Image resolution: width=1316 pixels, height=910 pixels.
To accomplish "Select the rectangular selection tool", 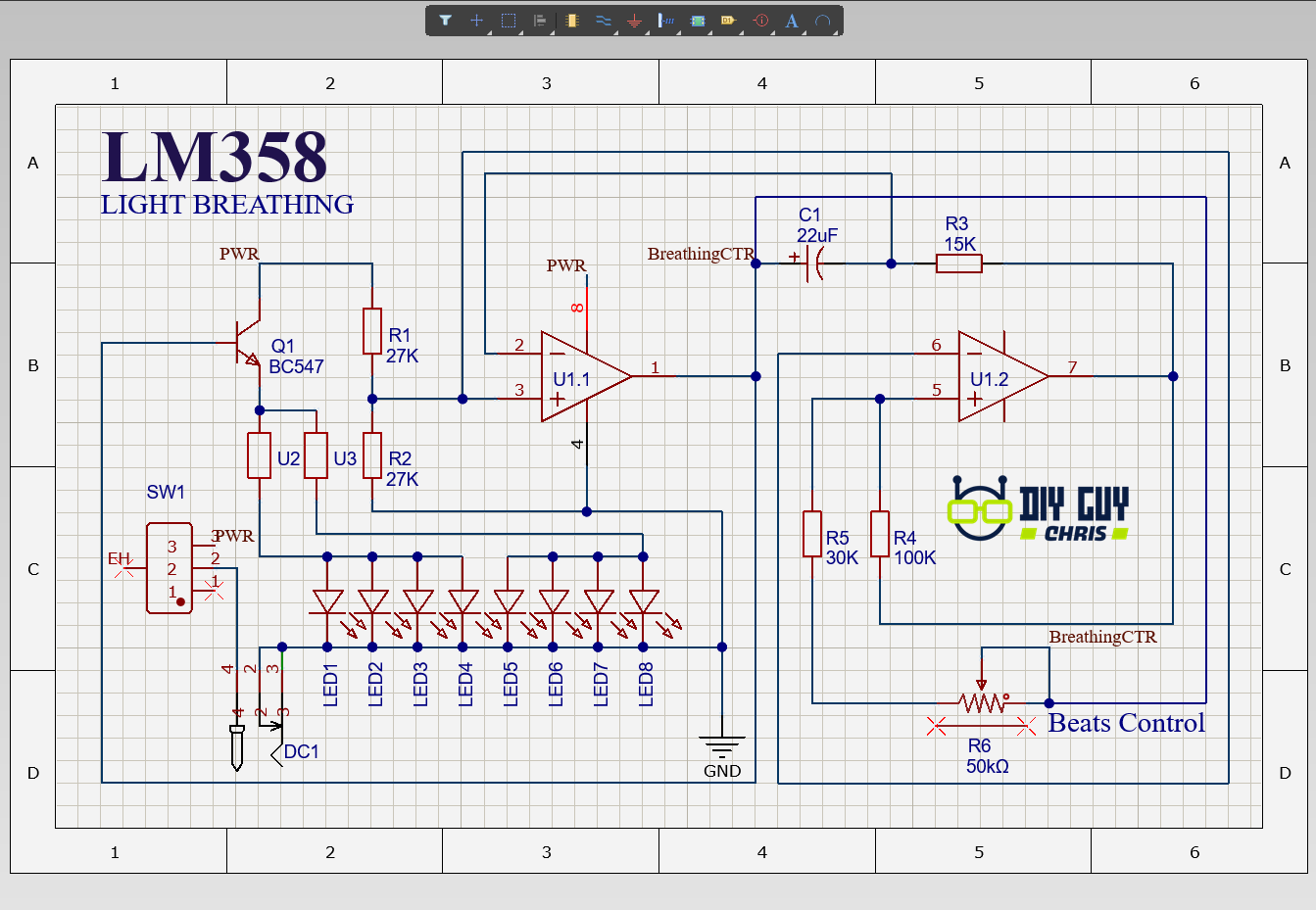I will click(508, 20).
